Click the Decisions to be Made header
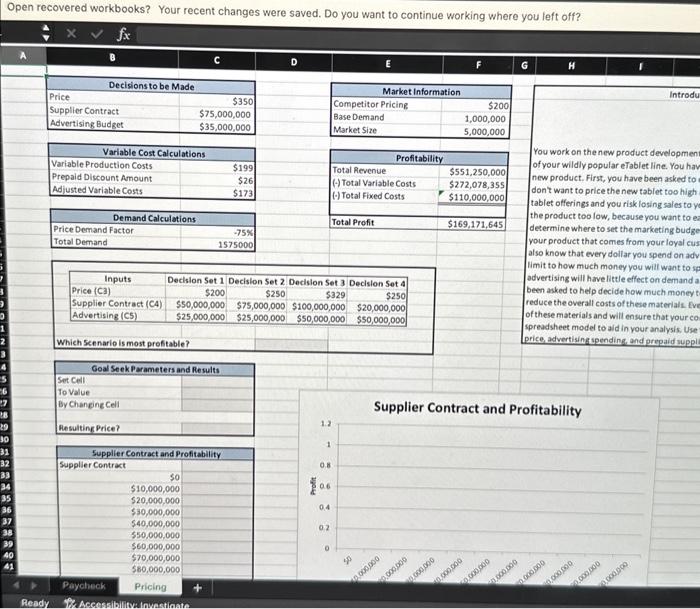This screenshot has height=609, width=700. pyautogui.click(x=151, y=86)
